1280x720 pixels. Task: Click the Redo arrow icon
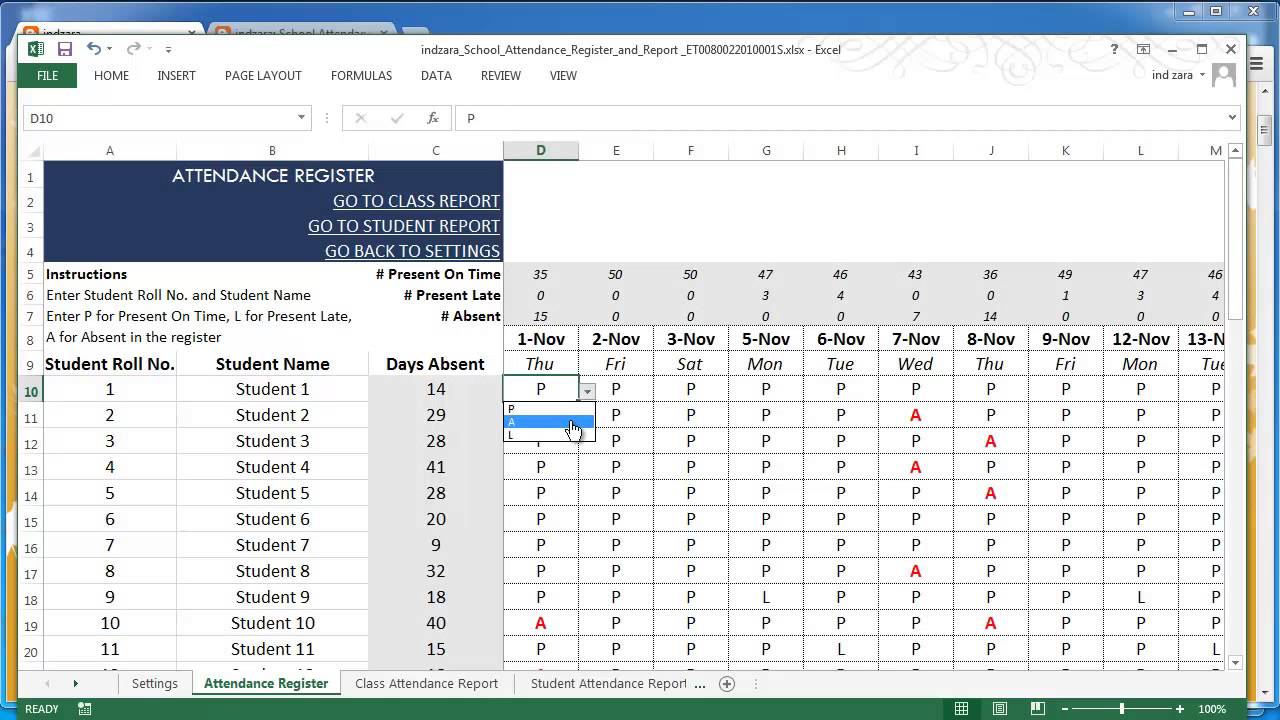(x=133, y=49)
